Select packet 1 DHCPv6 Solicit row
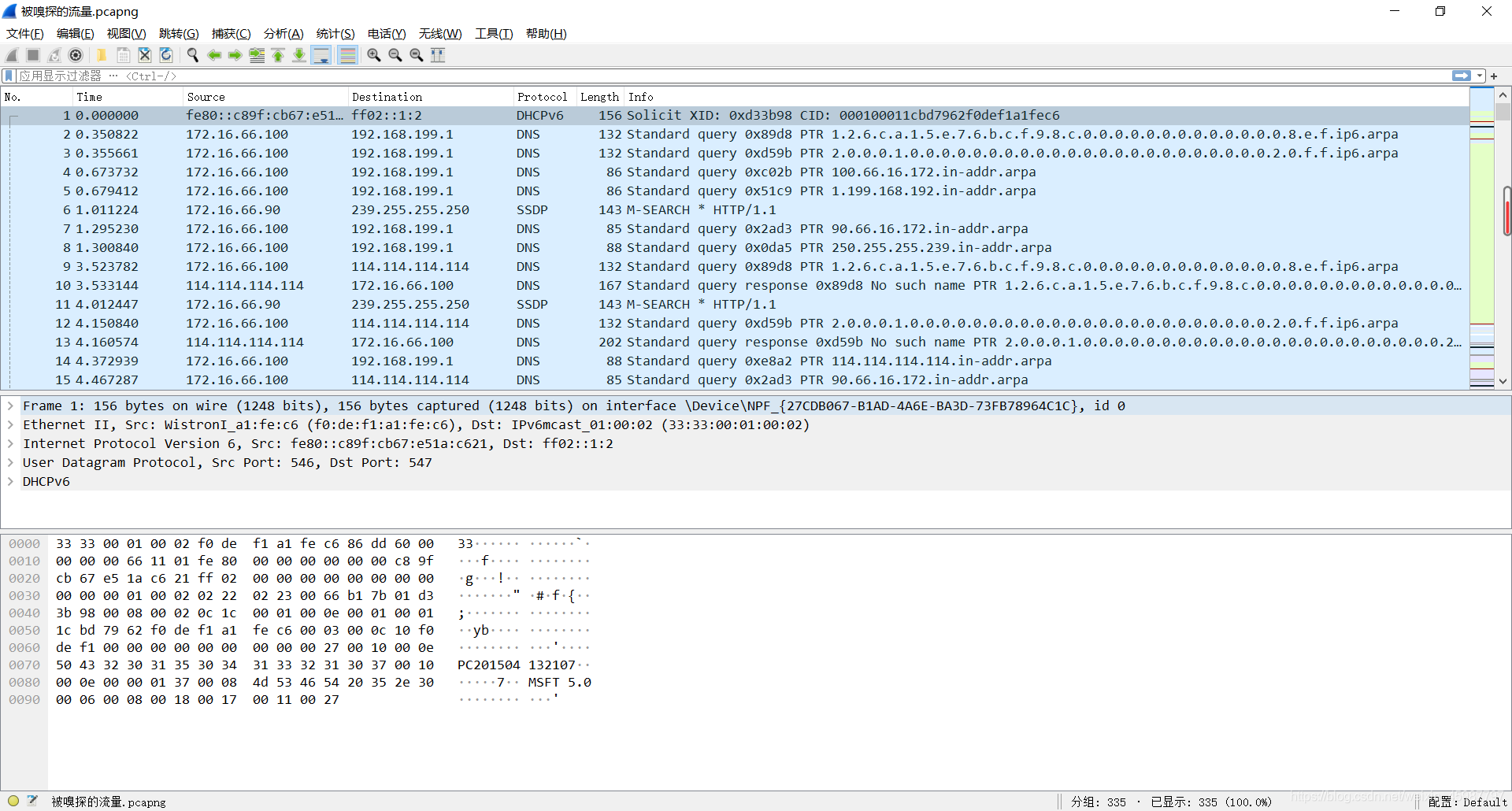Screen dimensions: 1512x811 (735, 116)
